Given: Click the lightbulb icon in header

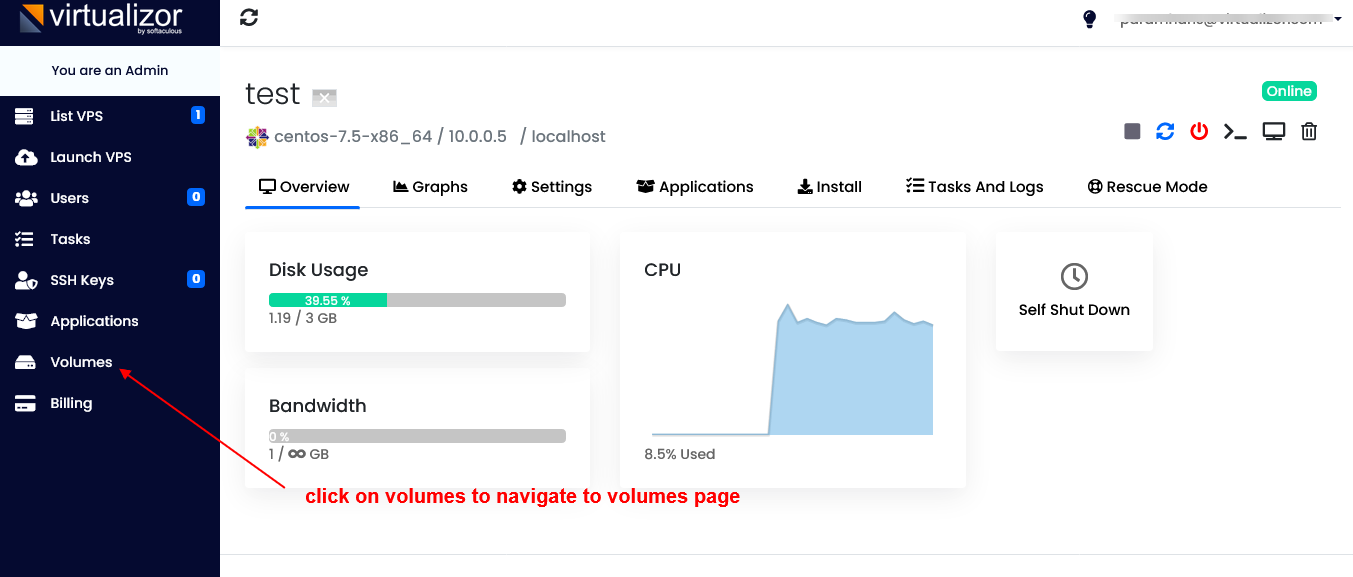Looking at the screenshot, I should [1090, 19].
